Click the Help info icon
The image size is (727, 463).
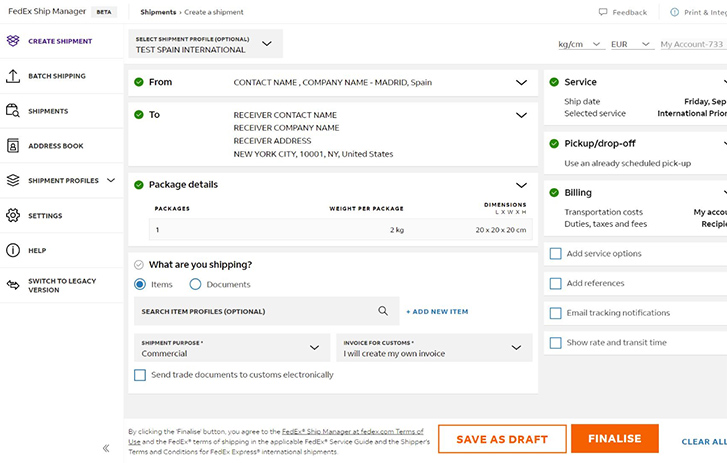pos(13,250)
